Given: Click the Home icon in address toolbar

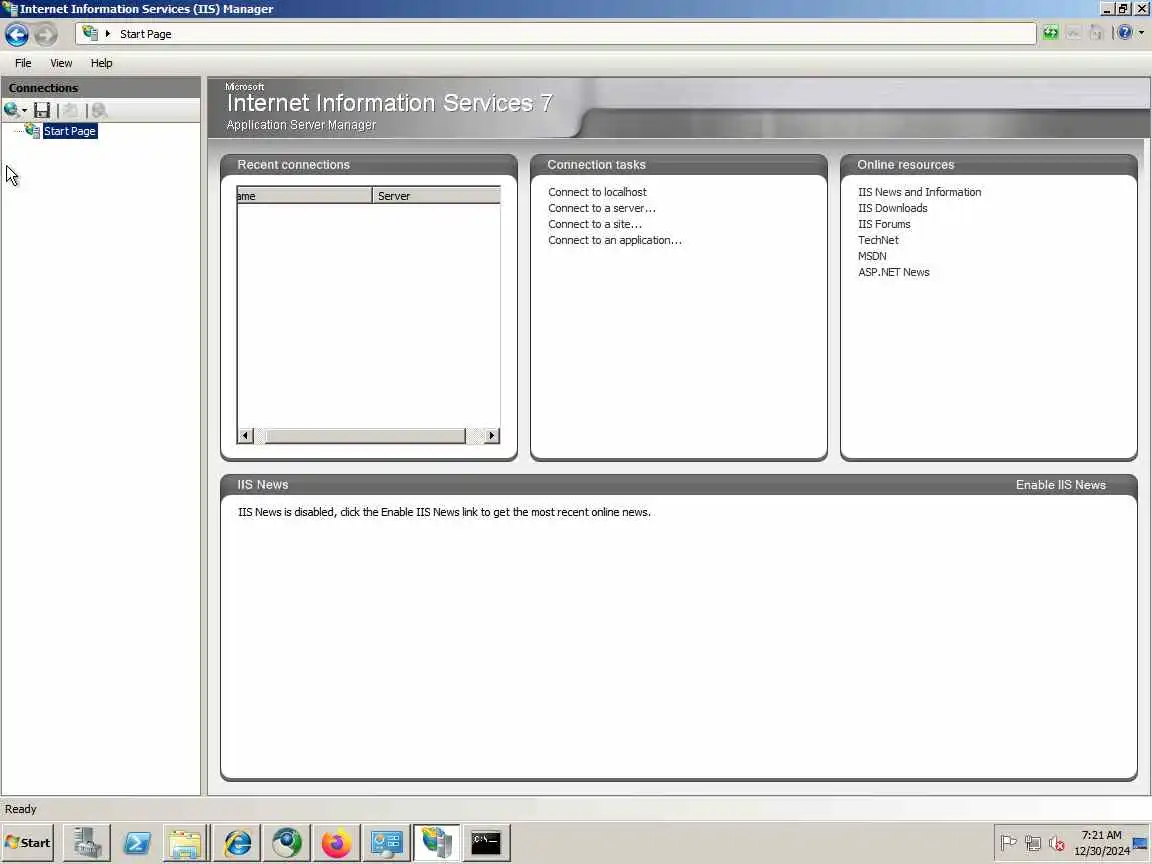Looking at the screenshot, I should point(1096,33).
